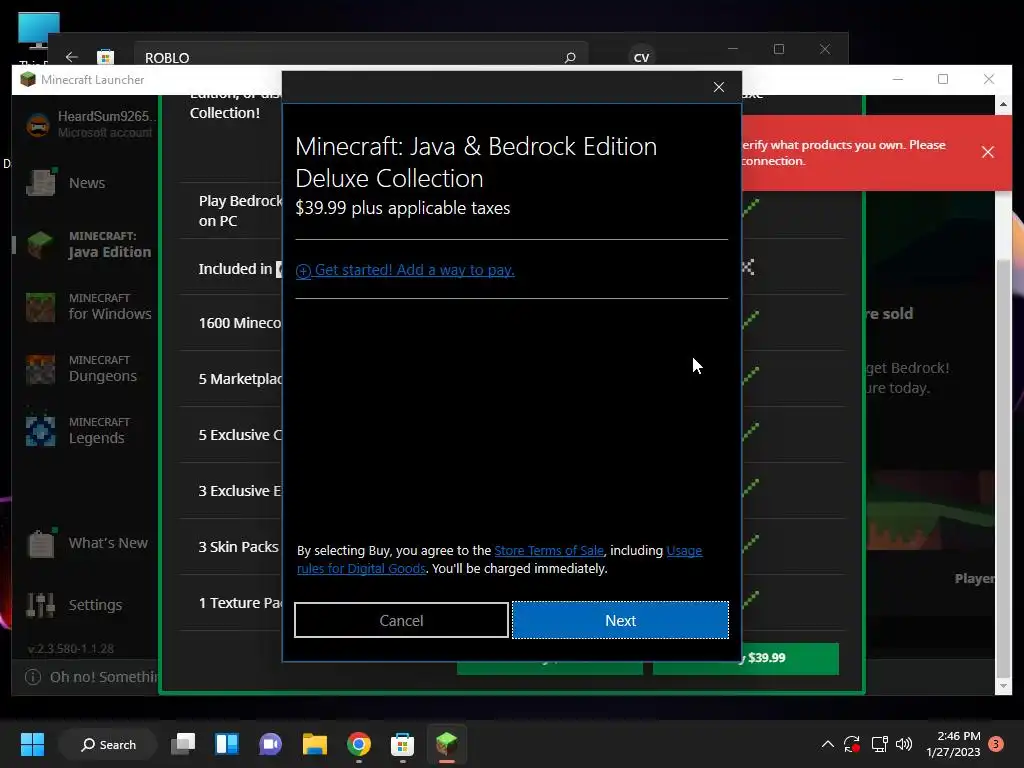The width and height of the screenshot is (1024, 768).
Task: Click the volume speaker tray icon
Action: pyautogui.click(x=904, y=744)
